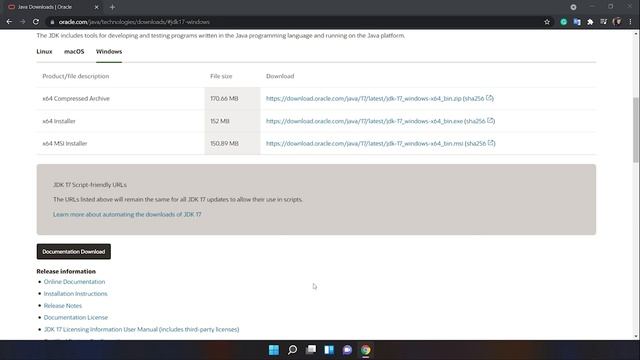
Task: Open Chrome profile avatar
Action: tap(617, 22)
